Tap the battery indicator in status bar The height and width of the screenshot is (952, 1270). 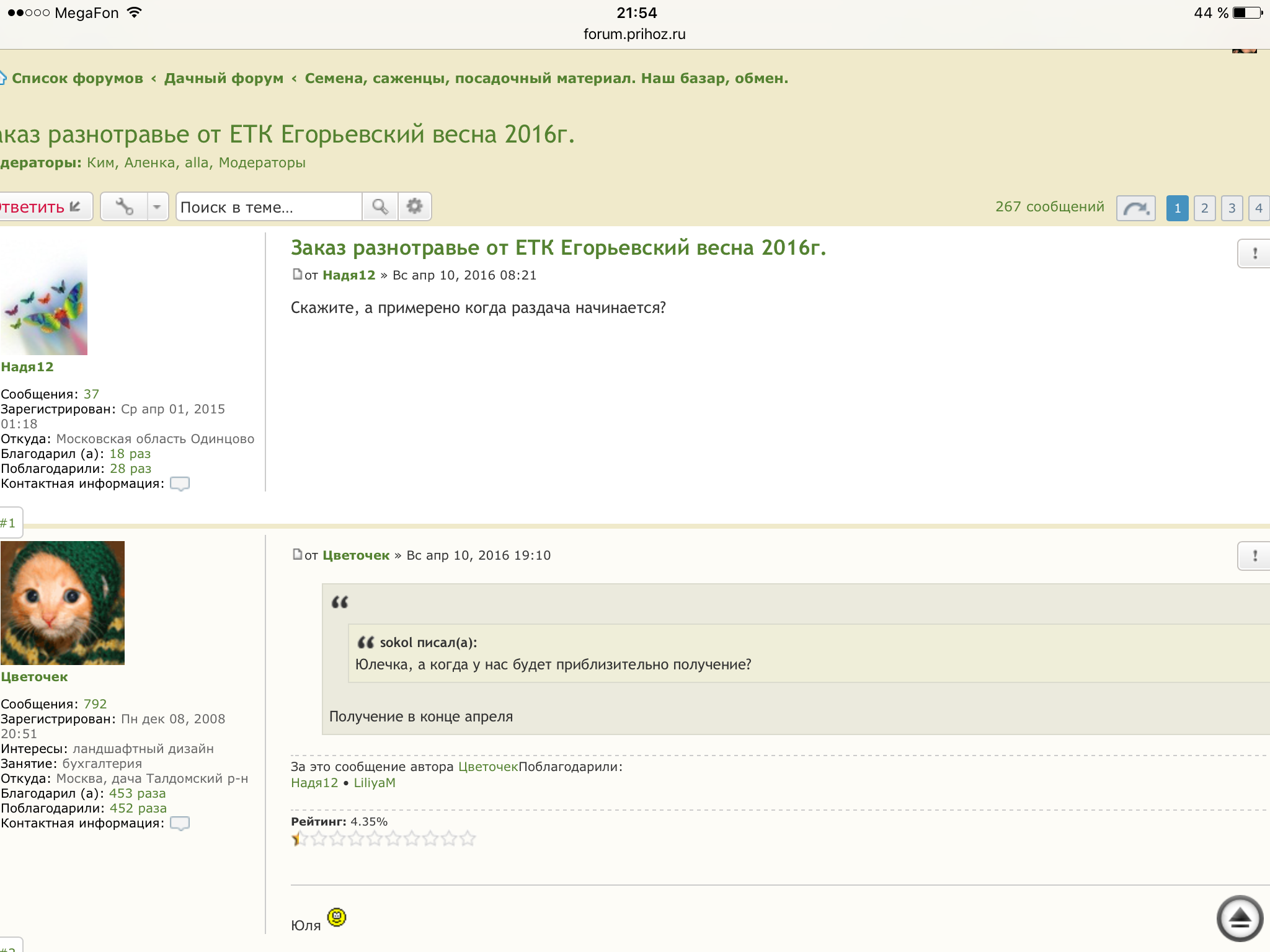(1247, 13)
